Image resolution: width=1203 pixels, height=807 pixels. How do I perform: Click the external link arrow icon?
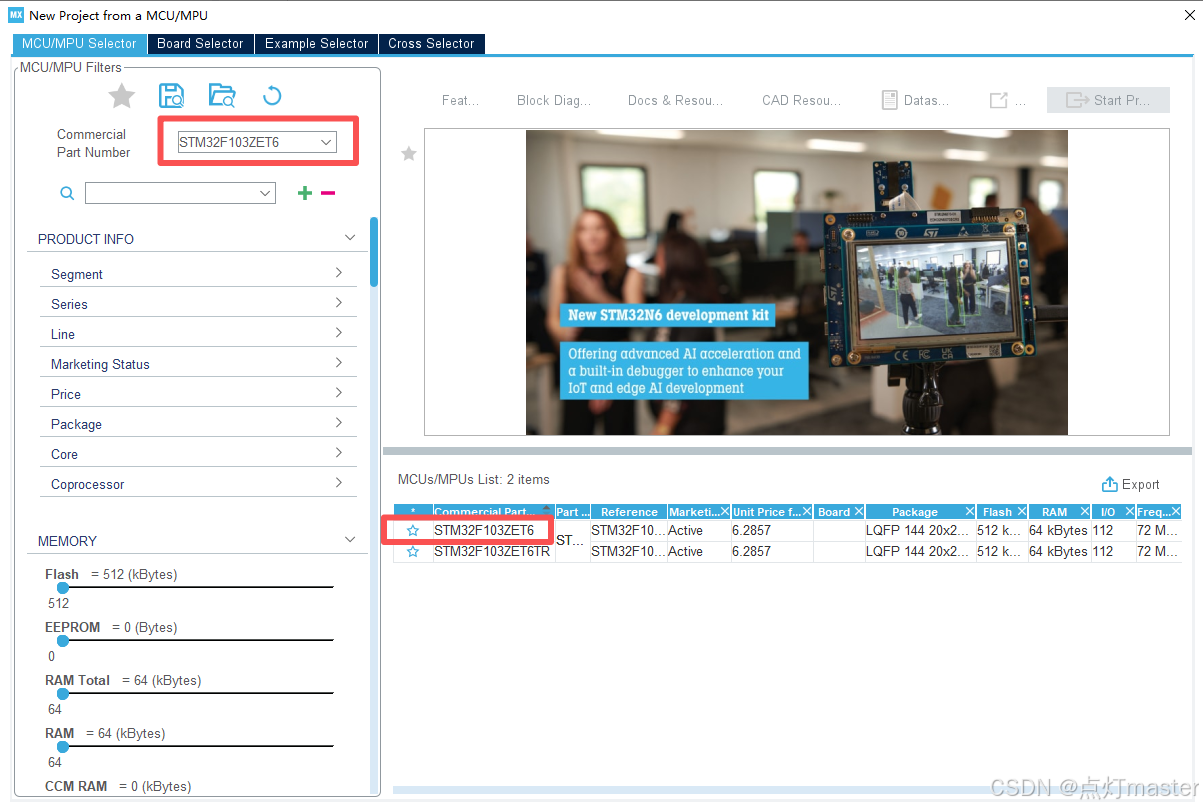tap(998, 100)
